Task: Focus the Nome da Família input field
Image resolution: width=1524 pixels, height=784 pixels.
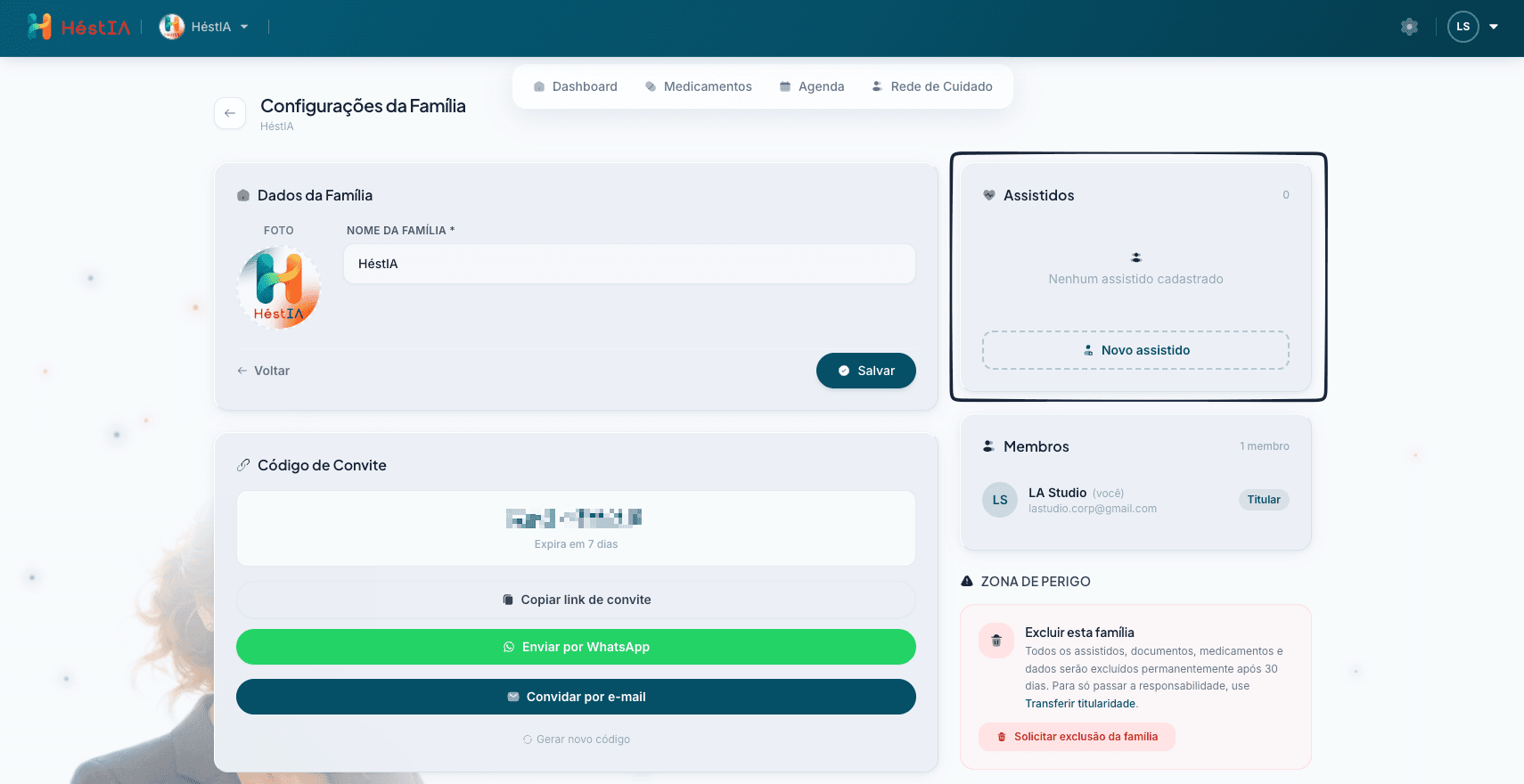Action: (629, 264)
